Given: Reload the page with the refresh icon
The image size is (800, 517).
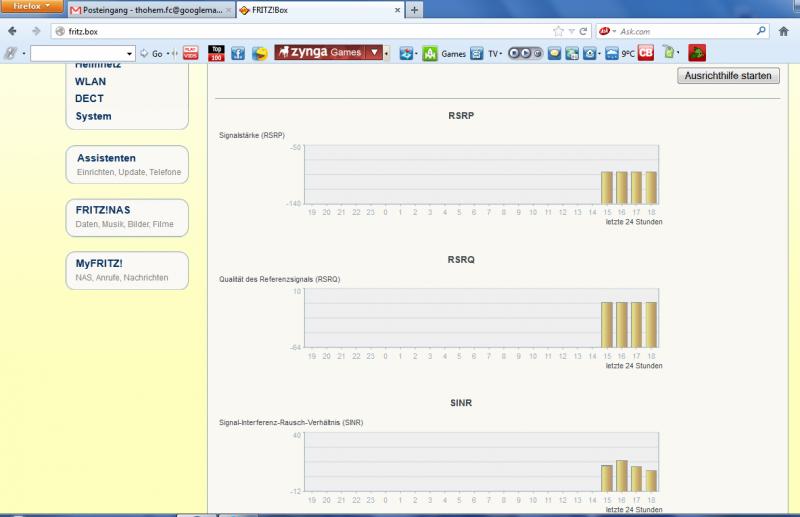Looking at the screenshot, I should 583,31.
